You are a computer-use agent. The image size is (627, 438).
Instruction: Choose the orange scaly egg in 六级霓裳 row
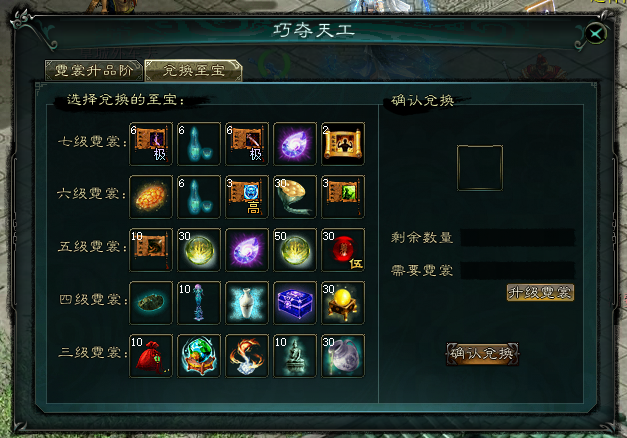coord(151,197)
